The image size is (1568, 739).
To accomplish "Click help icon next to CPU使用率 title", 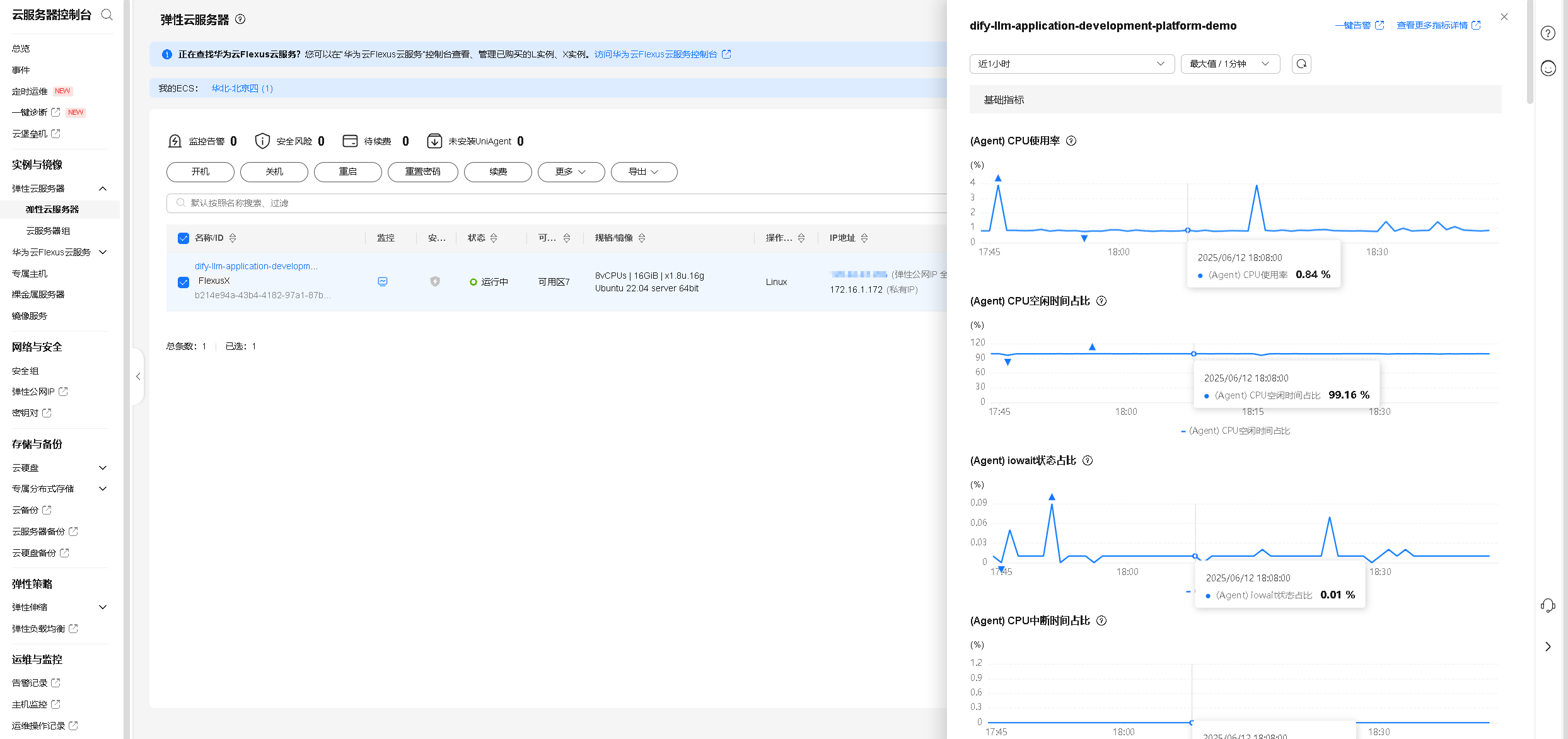I will coord(1071,141).
